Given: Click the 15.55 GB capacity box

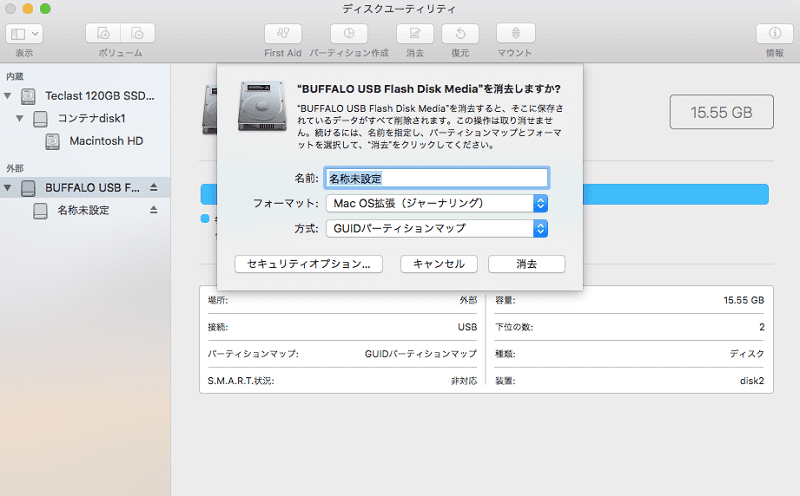Looking at the screenshot, I should pyautogui.click(x=721, y=112).
